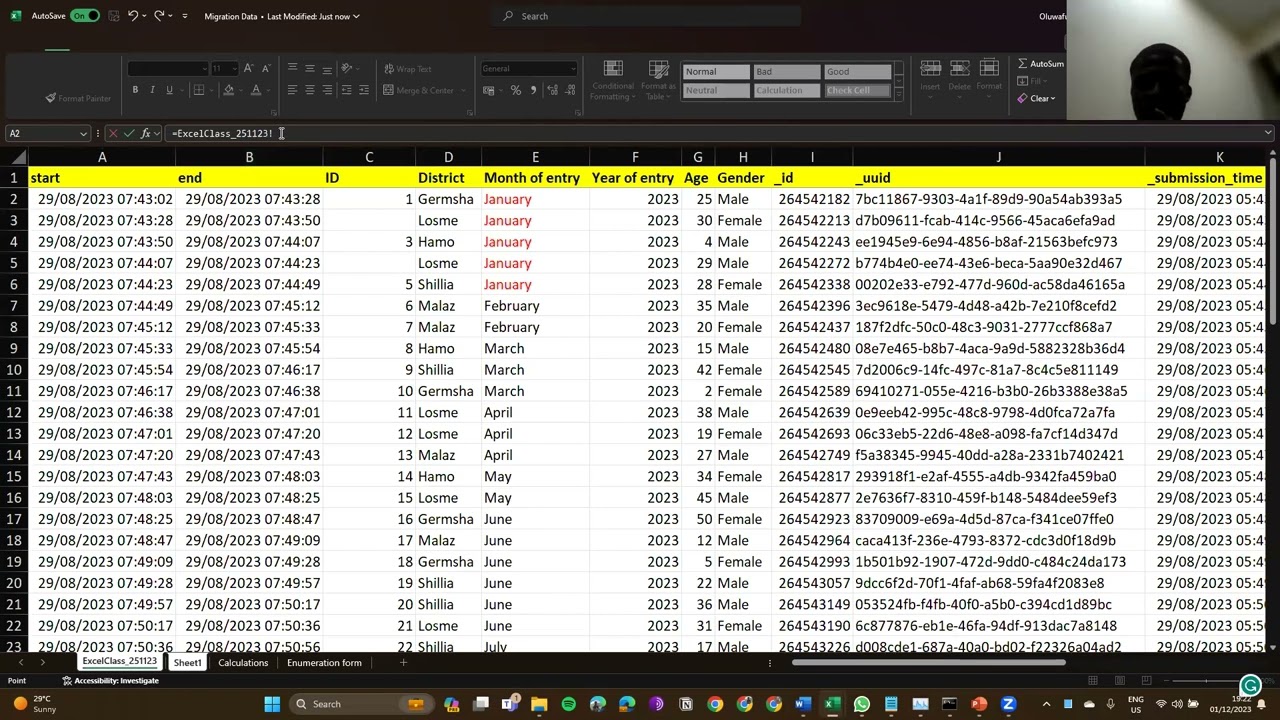Apply the Good cell style
This screenshot has height=720, width=1280.
point(857,72)
